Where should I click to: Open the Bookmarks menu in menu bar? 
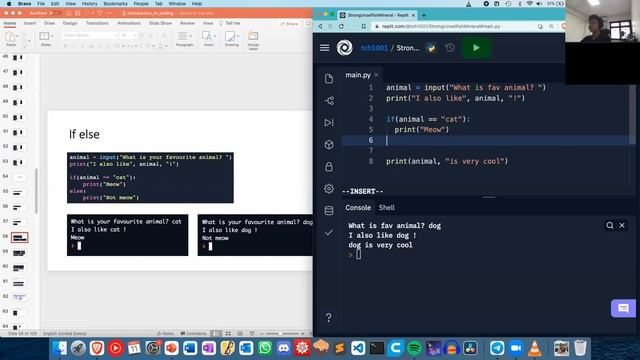116,4
